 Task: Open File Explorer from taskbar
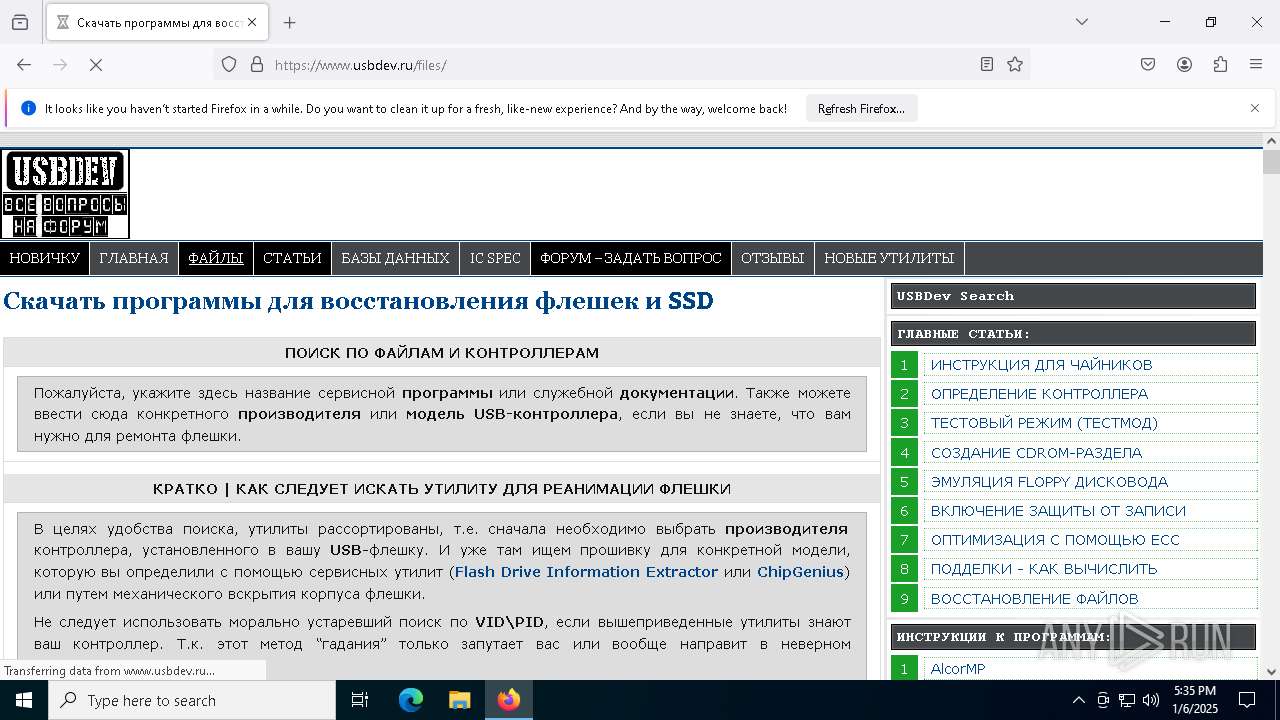[459, 700]
